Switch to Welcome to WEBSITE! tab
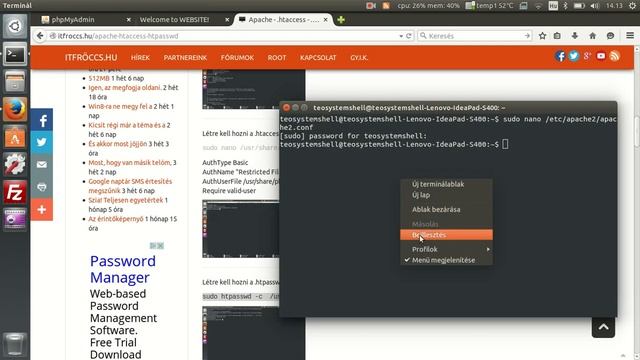This screenshot has width=640, height=360. click(x=174, y=20)
